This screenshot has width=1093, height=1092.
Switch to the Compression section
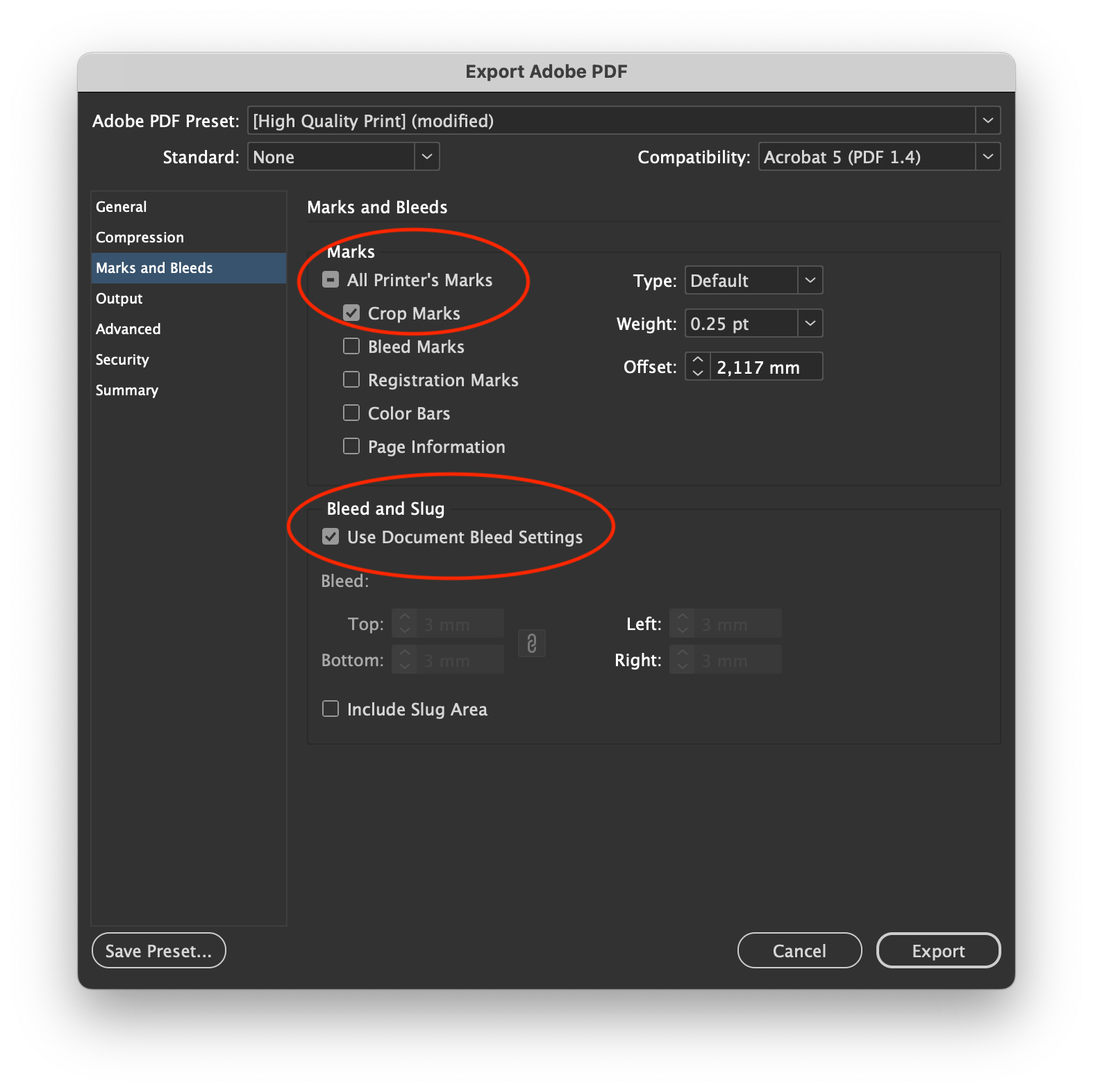point(189,238)
